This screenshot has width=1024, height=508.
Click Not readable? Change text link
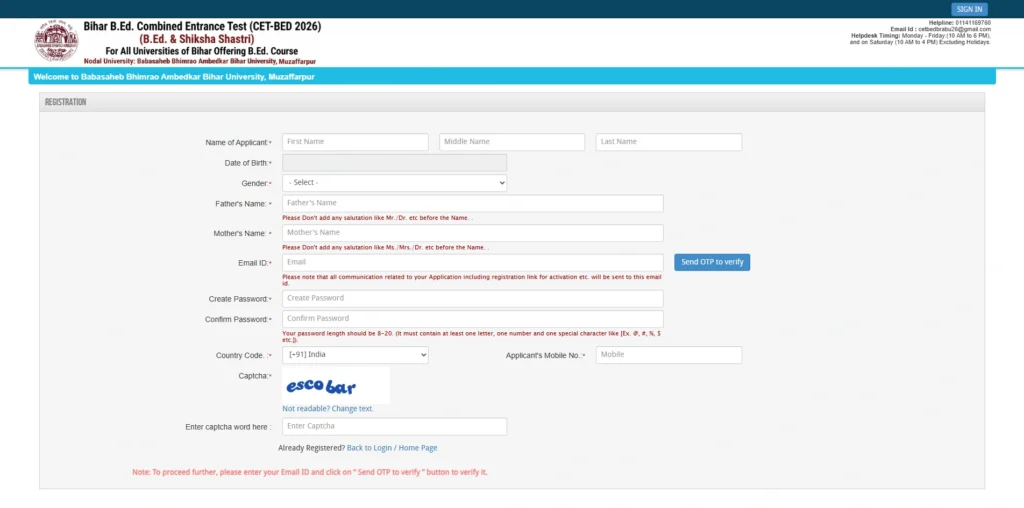pos(328,409)
